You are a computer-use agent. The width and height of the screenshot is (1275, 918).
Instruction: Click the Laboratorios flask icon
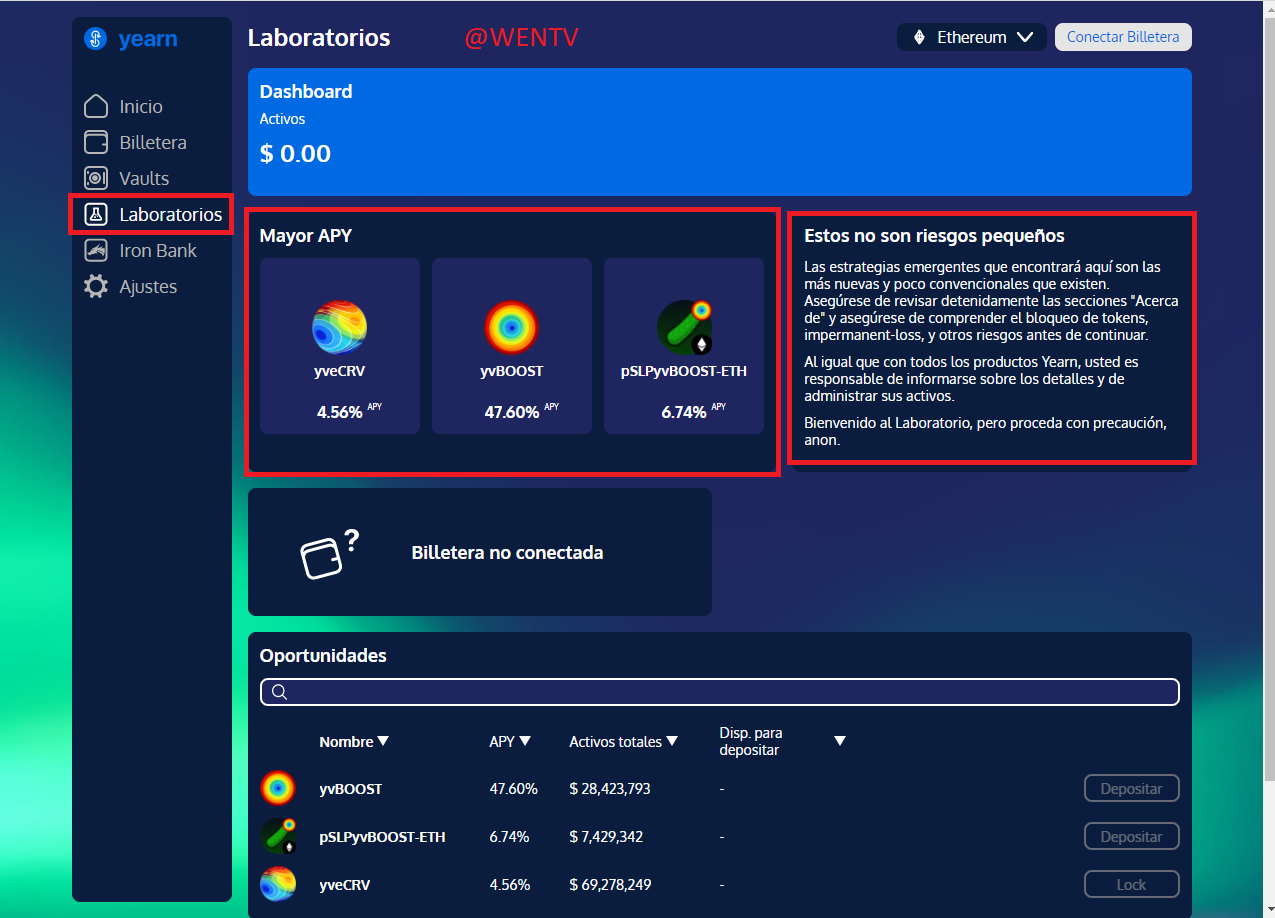click(x=96, y=214)
